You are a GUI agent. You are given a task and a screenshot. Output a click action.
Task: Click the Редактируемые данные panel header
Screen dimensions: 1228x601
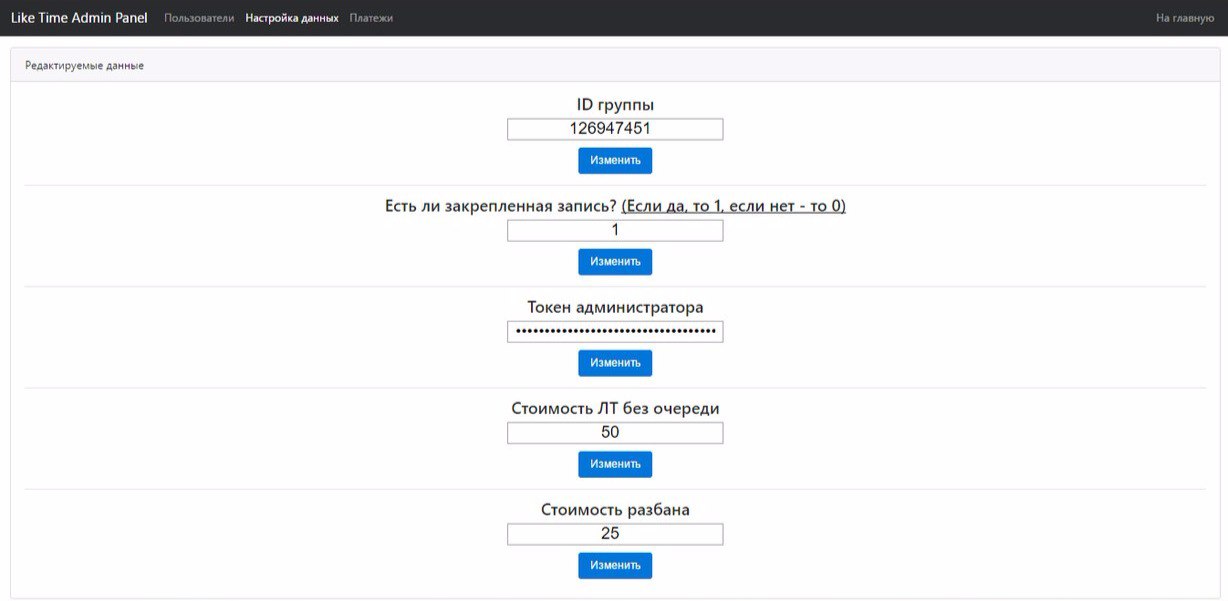pyautogui.click(x=85, y=66)
